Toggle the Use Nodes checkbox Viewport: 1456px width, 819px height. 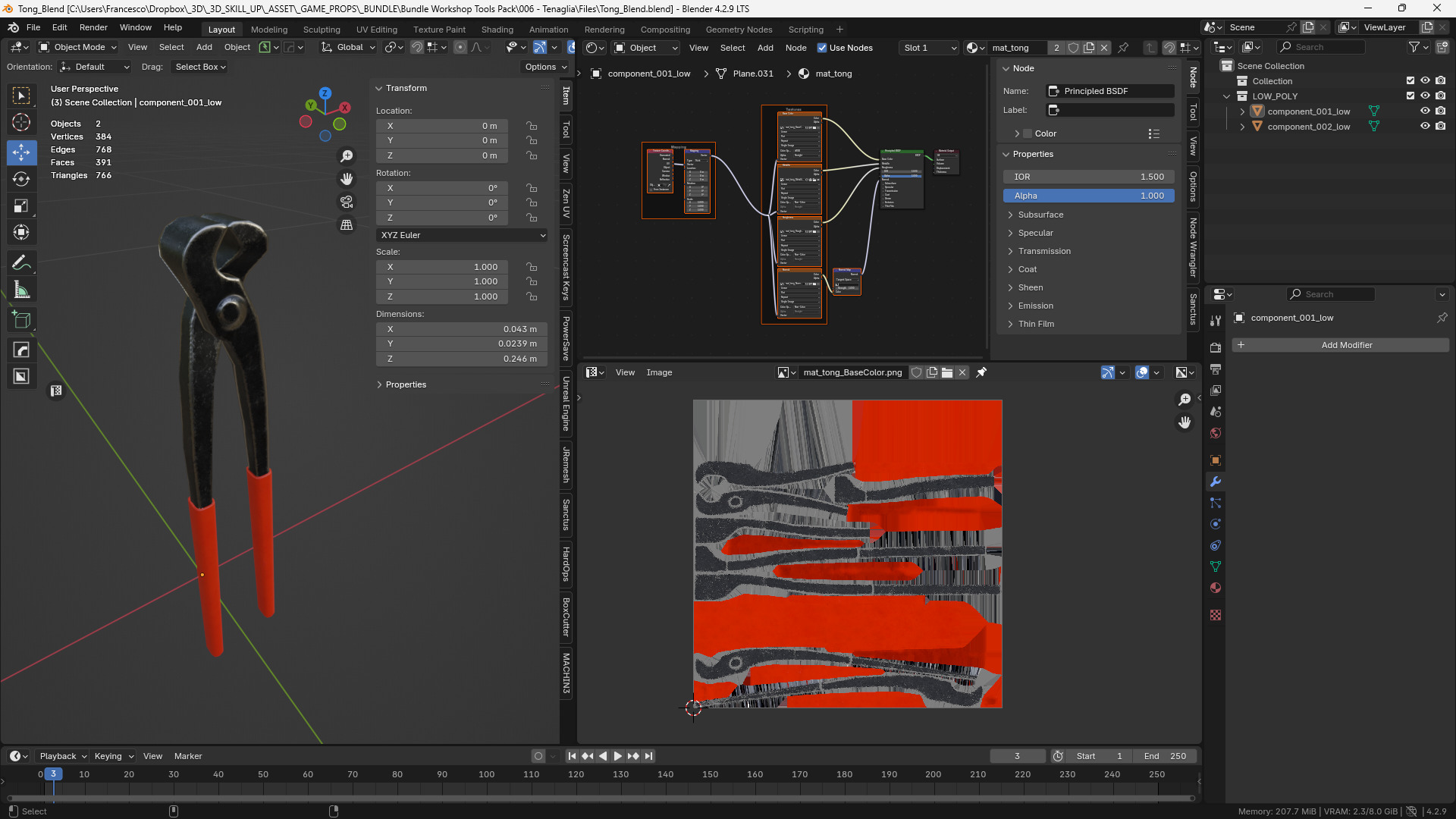(822, 48)
